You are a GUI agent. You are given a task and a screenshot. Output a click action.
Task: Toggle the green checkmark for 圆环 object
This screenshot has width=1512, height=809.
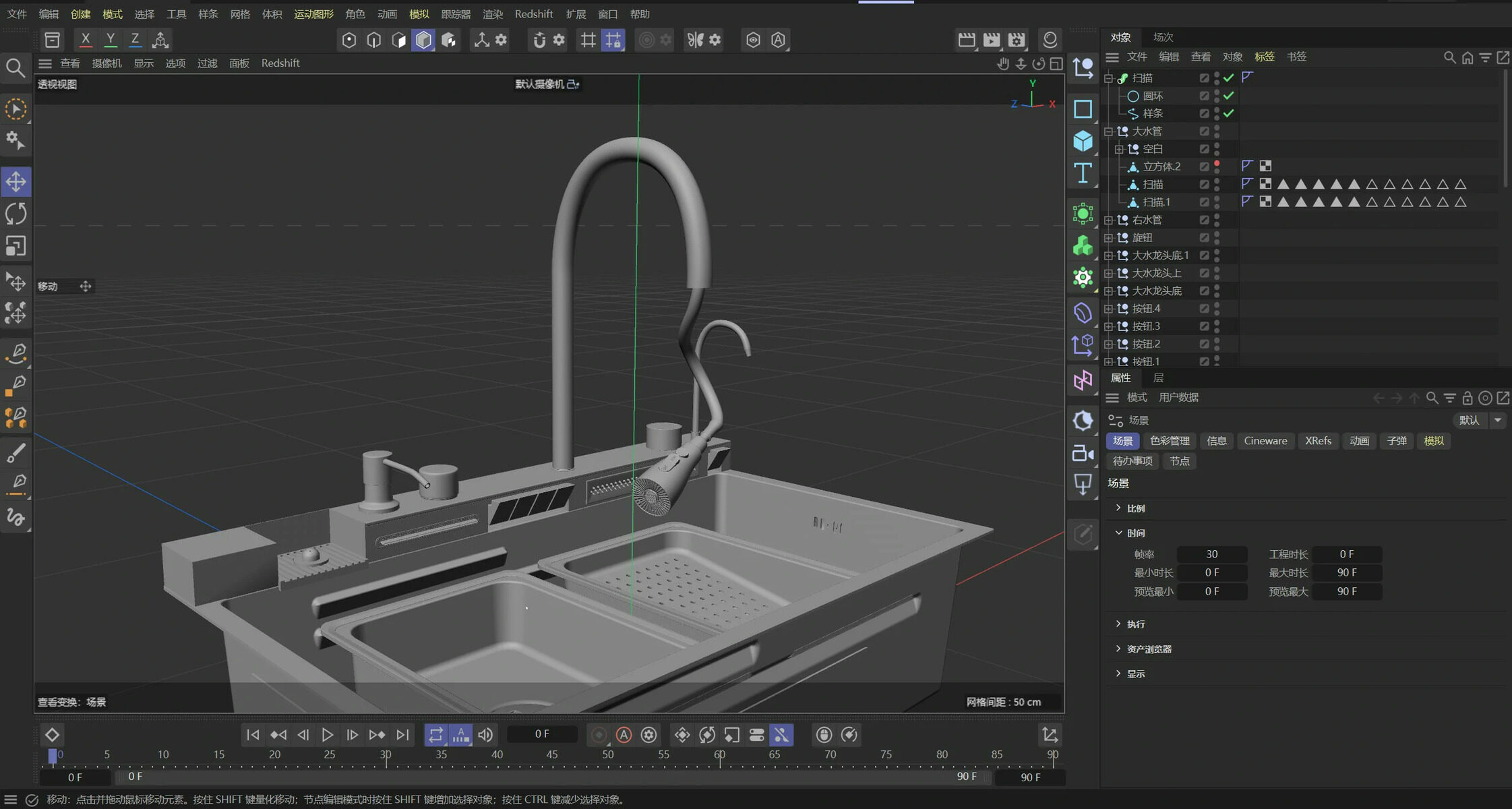[x=1229, y=96]
